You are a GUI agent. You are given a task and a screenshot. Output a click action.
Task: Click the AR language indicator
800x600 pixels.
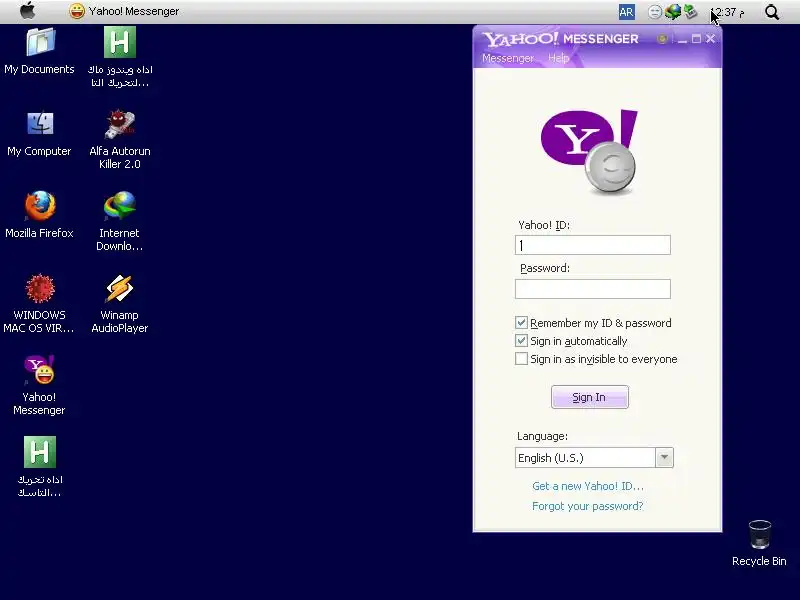(x=627, y=12)
